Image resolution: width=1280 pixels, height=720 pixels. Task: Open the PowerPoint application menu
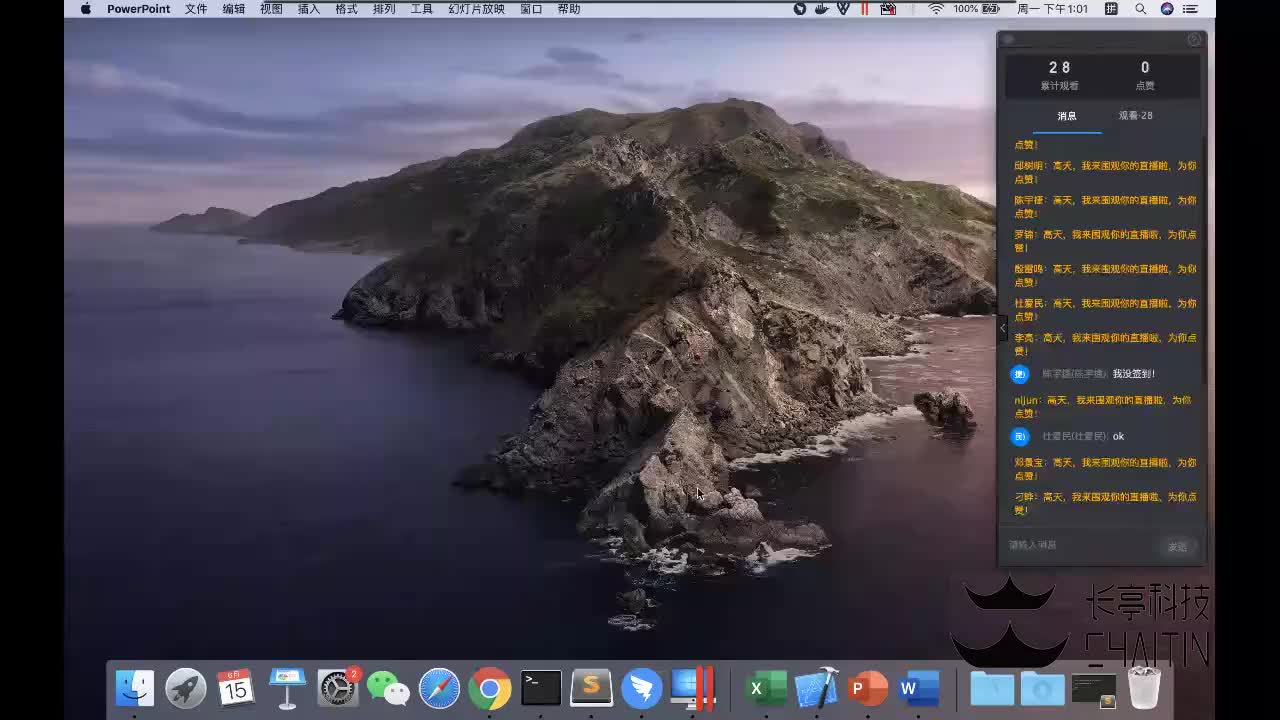(139, 9)
